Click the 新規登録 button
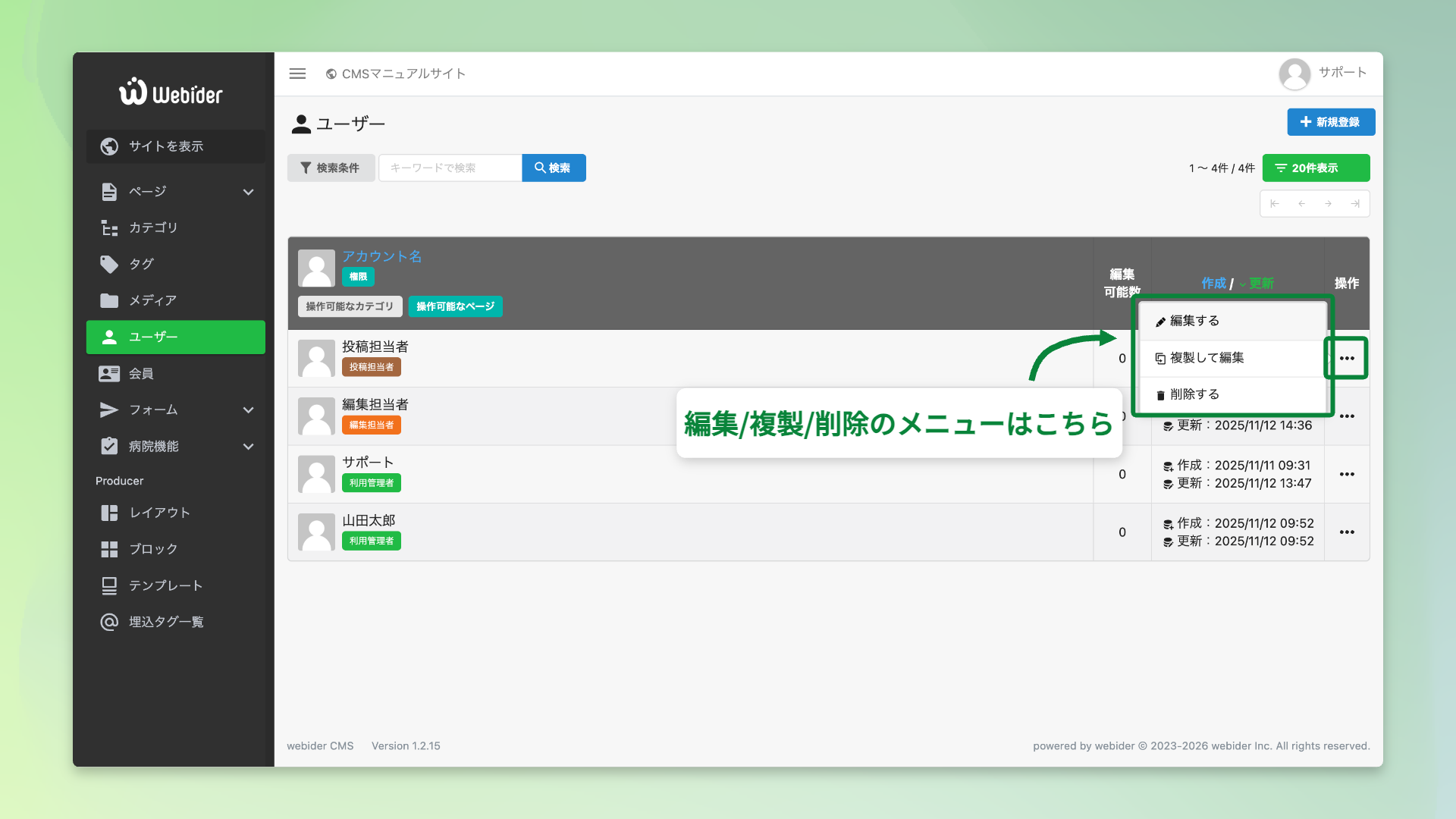This screenshot has height=819, width=1456. click(1330, 122)
